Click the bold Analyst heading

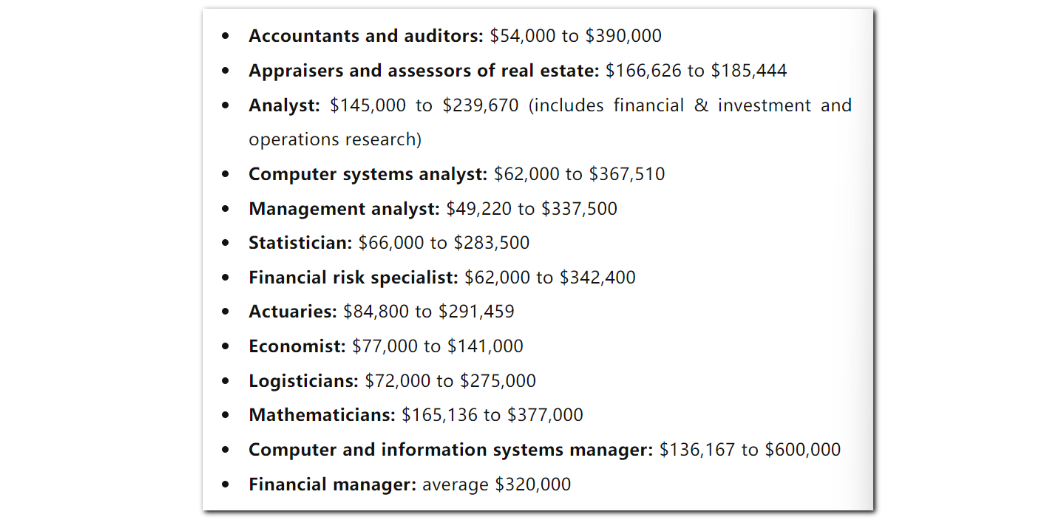pyautogui.click(x=284, y=105)
